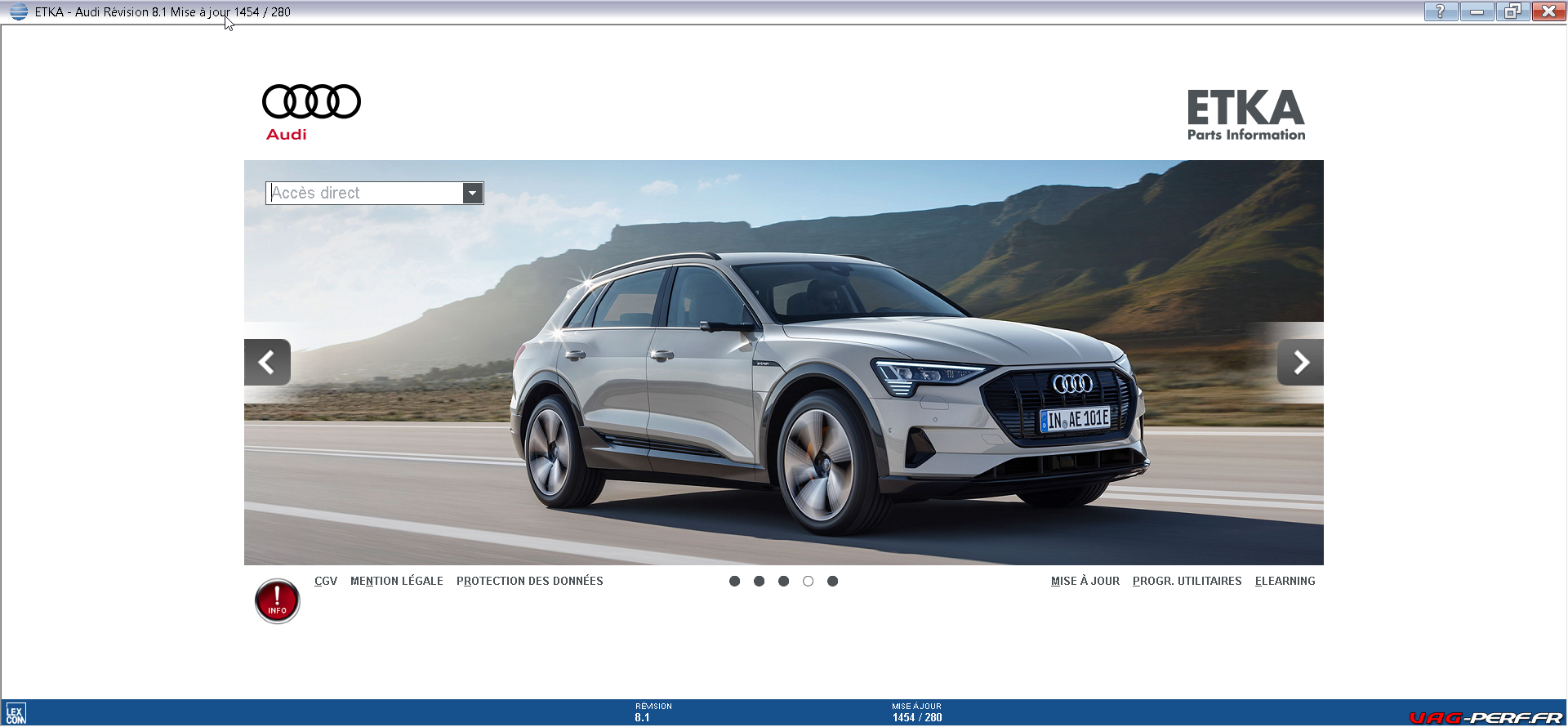Image resolution: width=1568 pixels, height=727 pixels.
Task: Advance carousel with right arrow
Action: 1300,362
